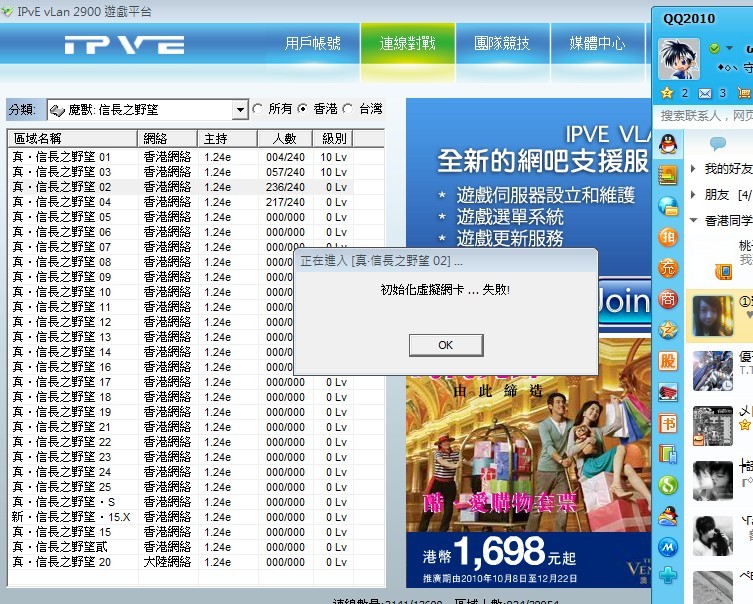The image size is (753, 604).
Task: Click the blue M round icon in QQ sidebar
Action: [668, 547]
